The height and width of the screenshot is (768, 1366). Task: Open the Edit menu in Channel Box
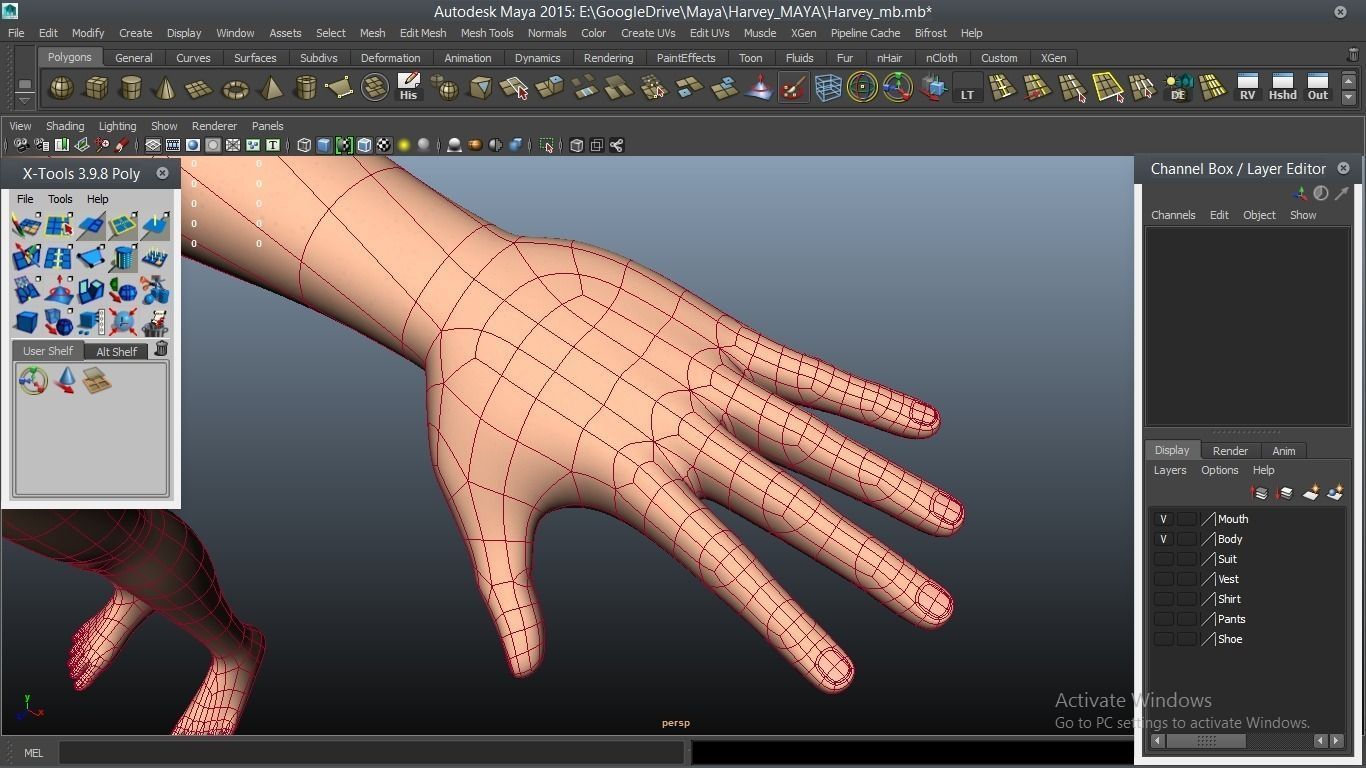1219,215
